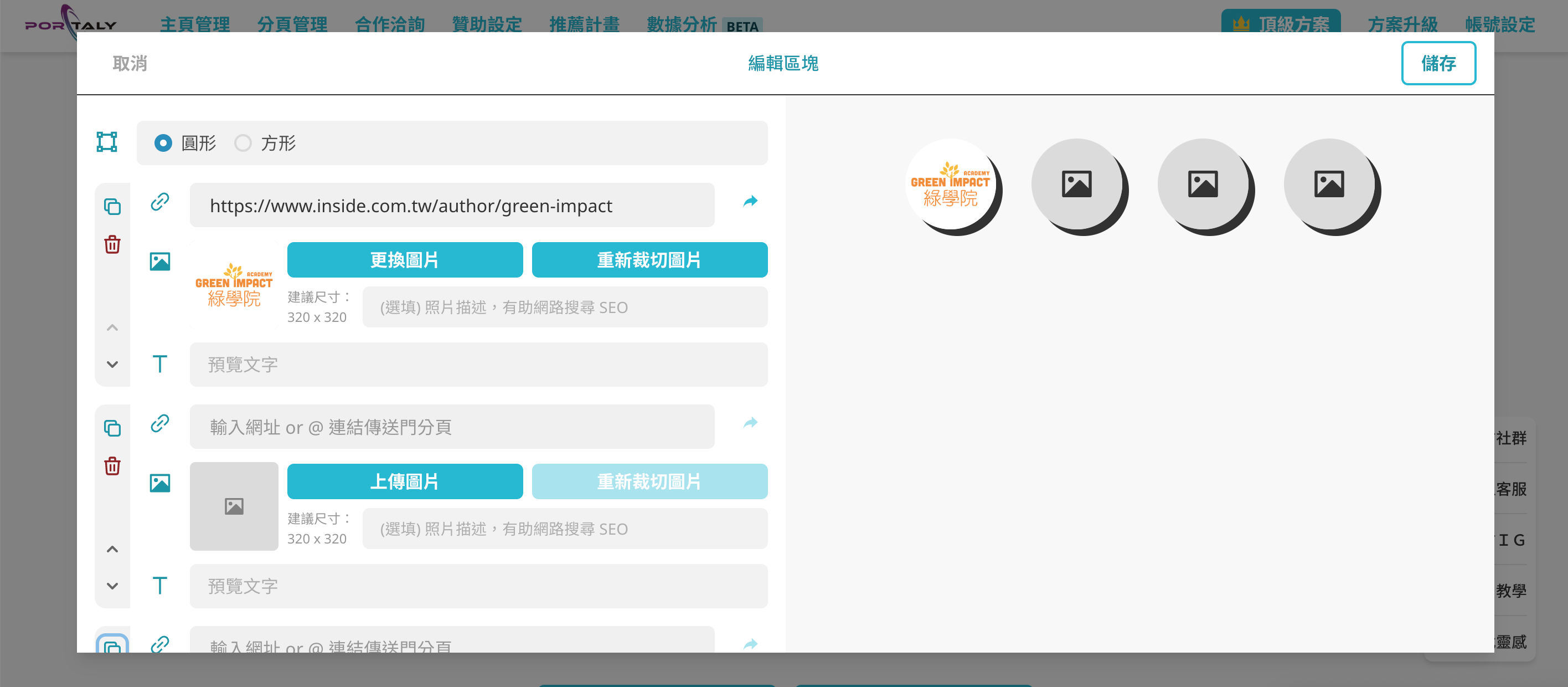Click 更換圖片 button

[405, 260]
